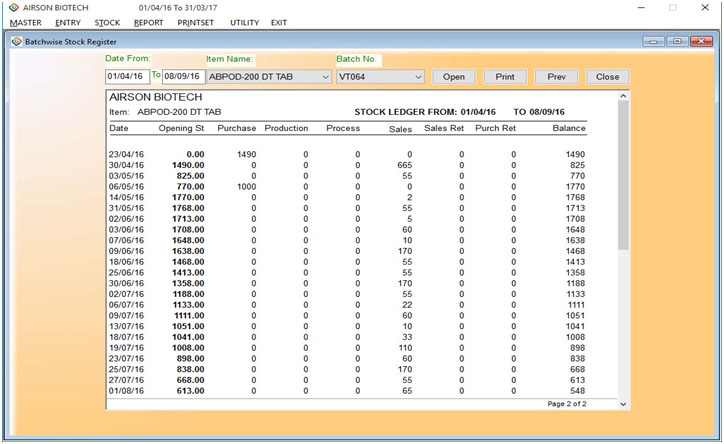724x444 pixels.
Task: Open the MASTER menu
Action: coord(24,22)
